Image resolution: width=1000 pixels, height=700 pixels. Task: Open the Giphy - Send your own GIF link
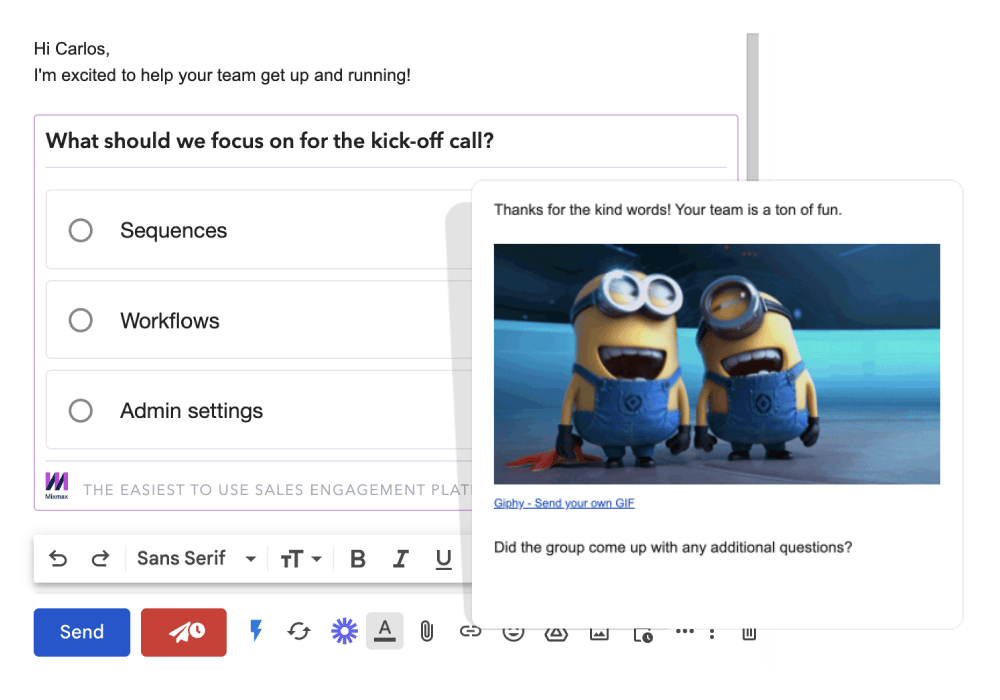tap(564, 503)
